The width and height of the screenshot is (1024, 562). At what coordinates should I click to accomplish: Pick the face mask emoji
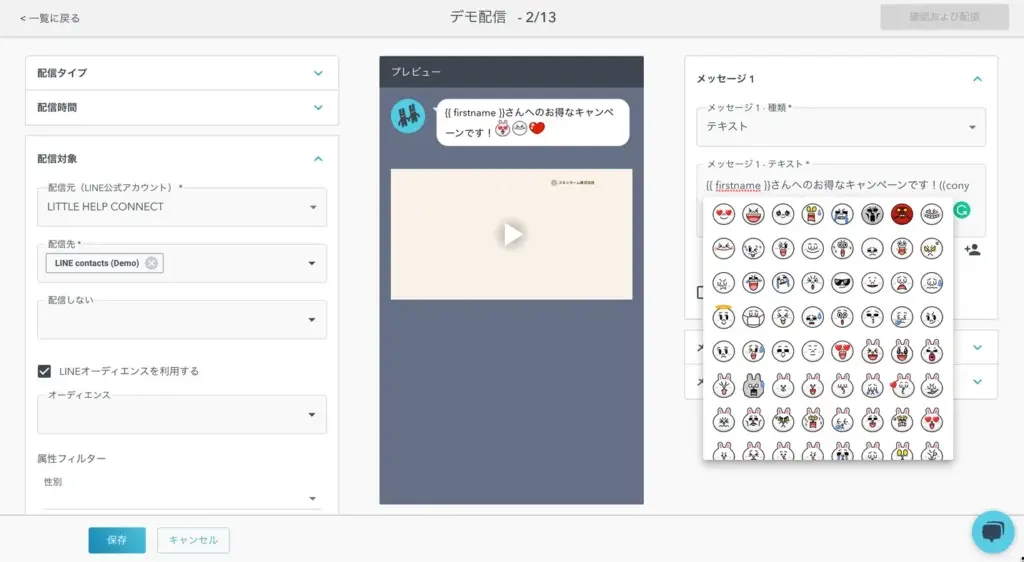(753, 317)
